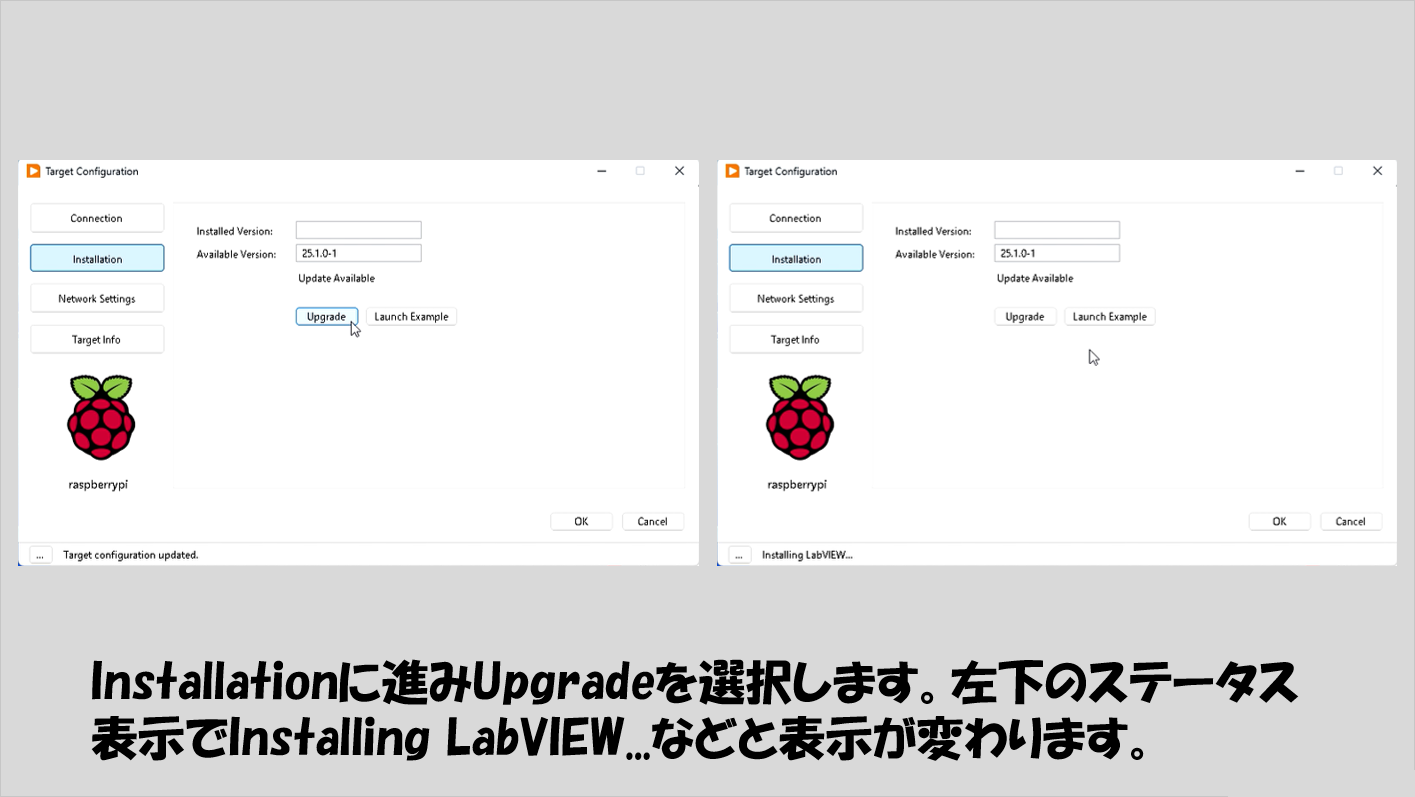Click the '...' status button beside Installing LabVIEW
The image size is (1415, 797).
[740, 555]
